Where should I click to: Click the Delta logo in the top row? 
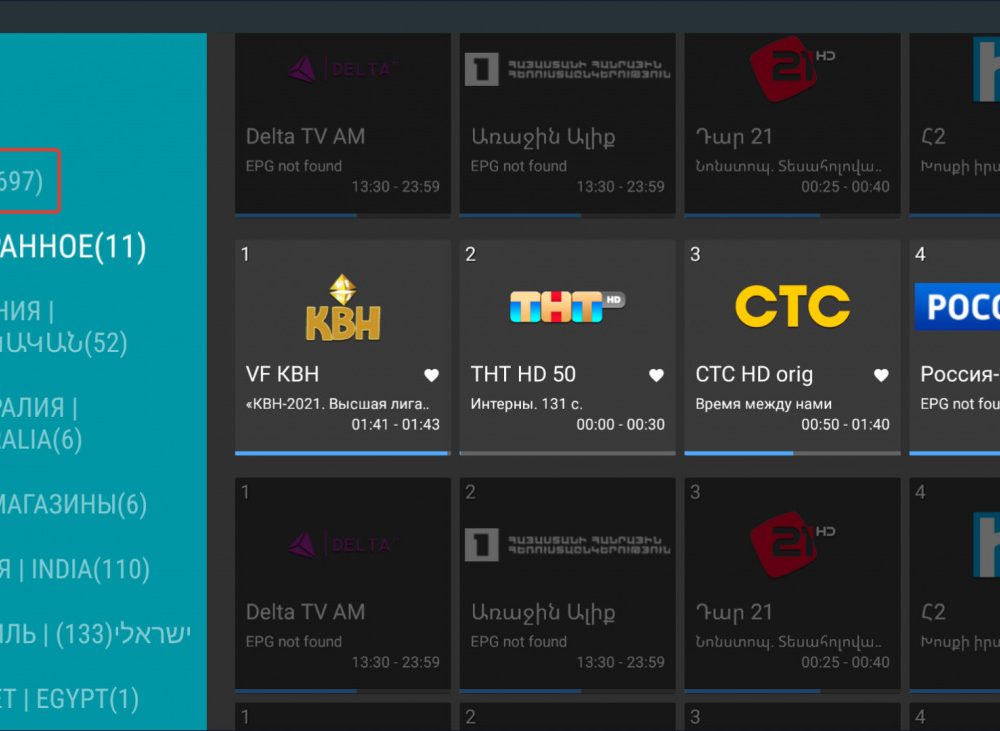pyautogui.click(x=343, y=69)
